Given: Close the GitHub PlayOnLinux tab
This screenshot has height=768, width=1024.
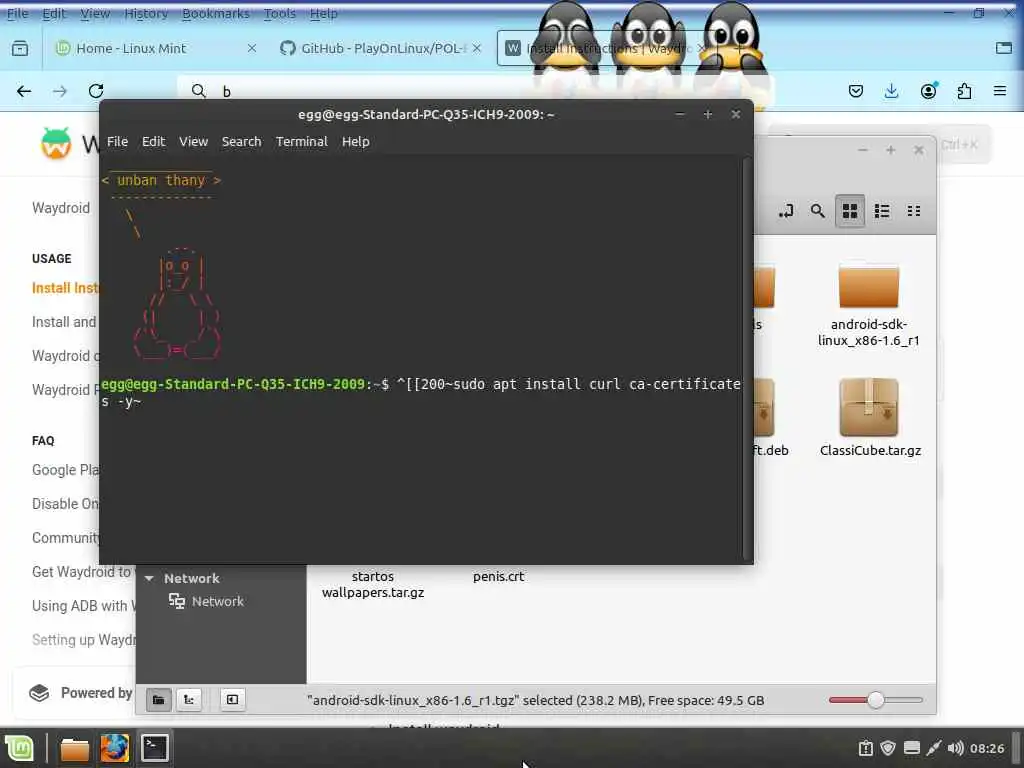Looking at the screenshot, I should click(477, 48).
